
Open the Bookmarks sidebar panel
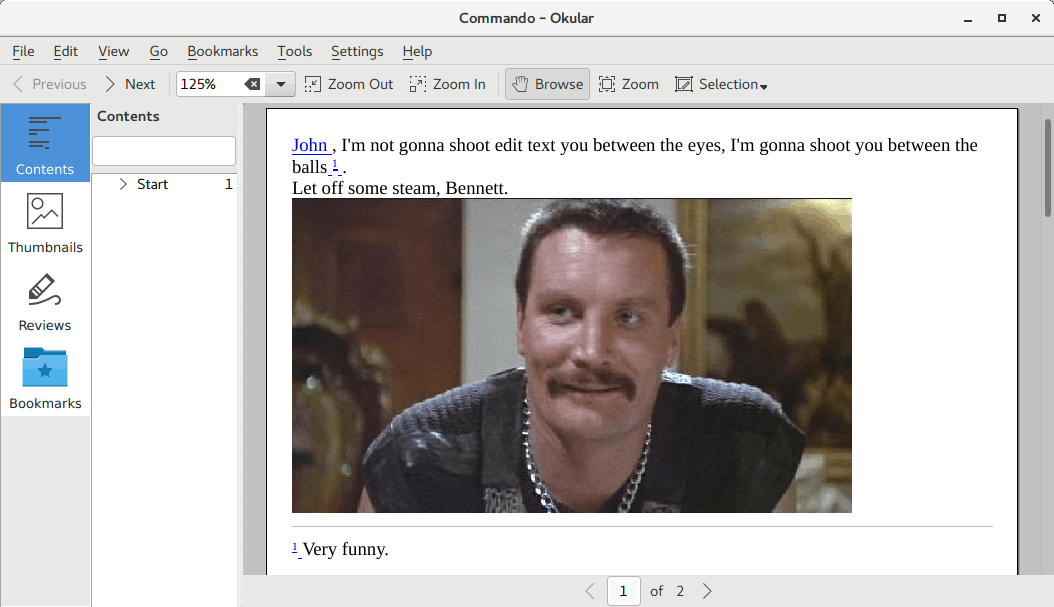pos(45,378)
